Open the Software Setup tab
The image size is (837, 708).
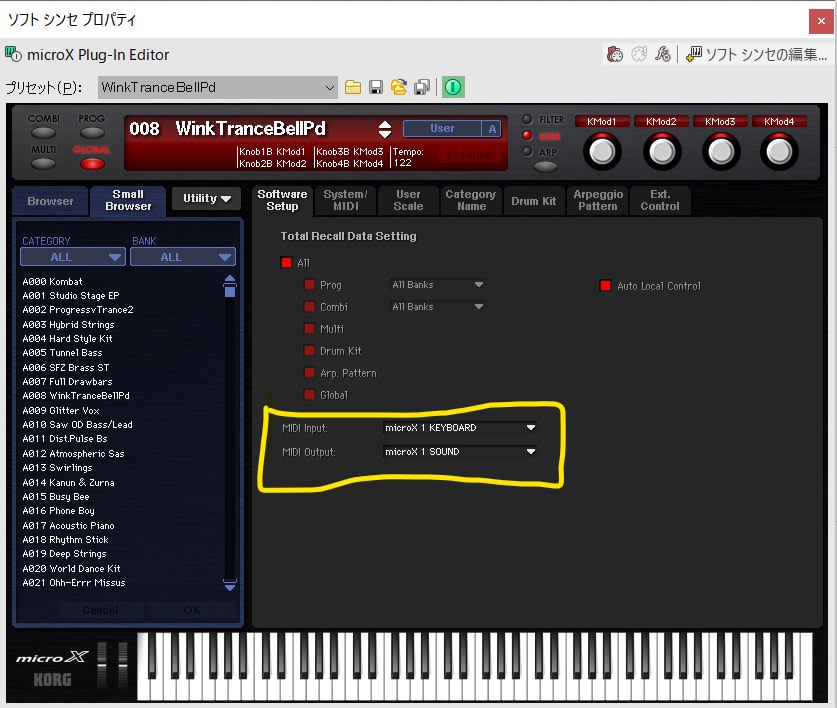[x=282, y=200]
